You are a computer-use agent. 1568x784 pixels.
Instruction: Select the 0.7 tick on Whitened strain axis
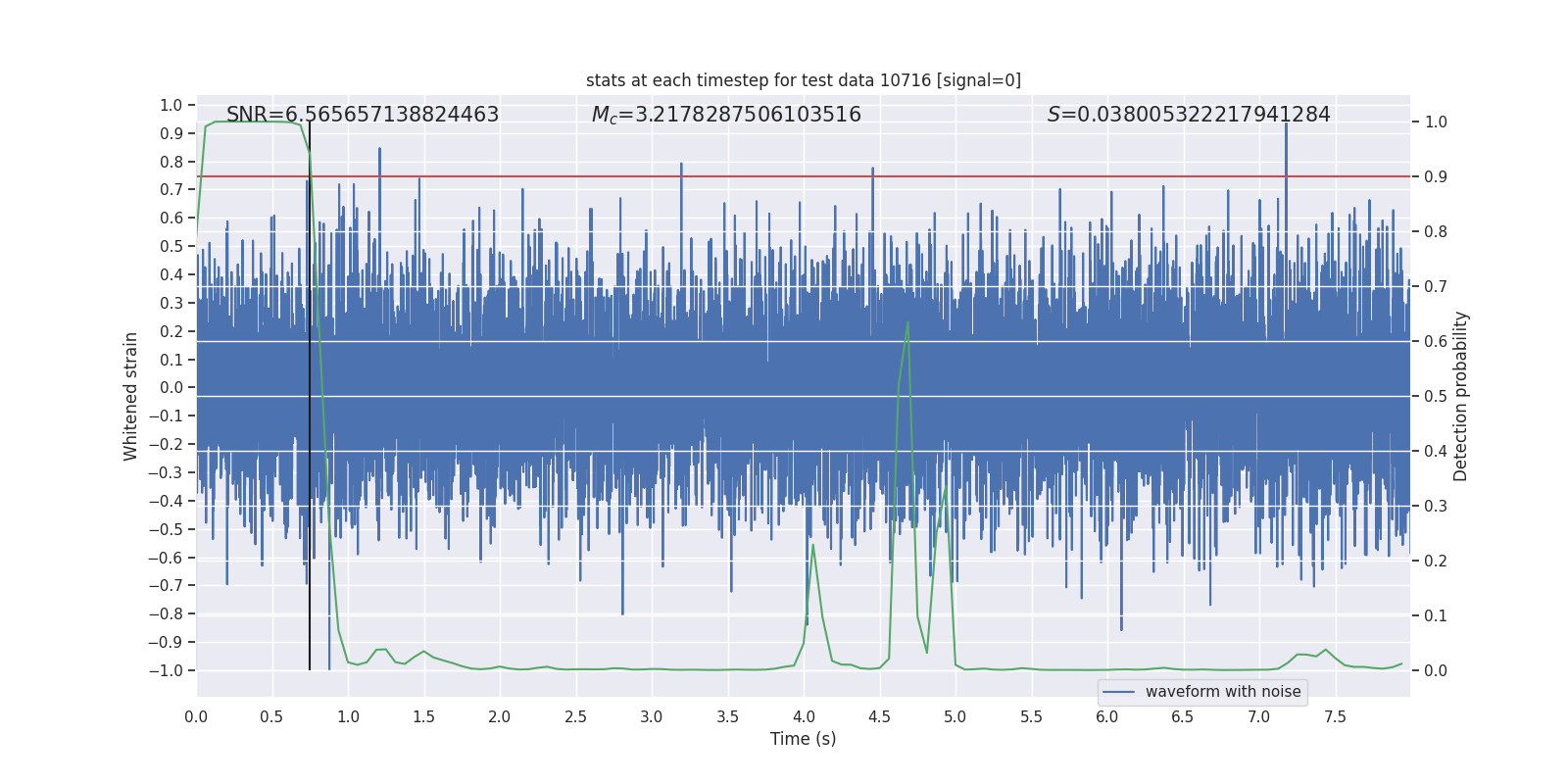pos(171,189)
